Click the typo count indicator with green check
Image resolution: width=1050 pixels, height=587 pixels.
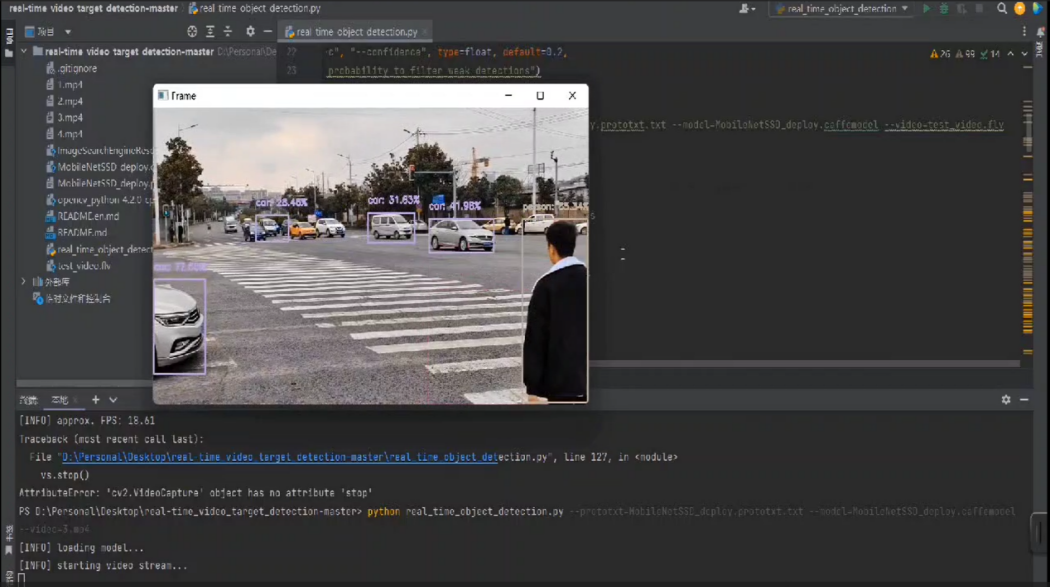coord(990,54)
